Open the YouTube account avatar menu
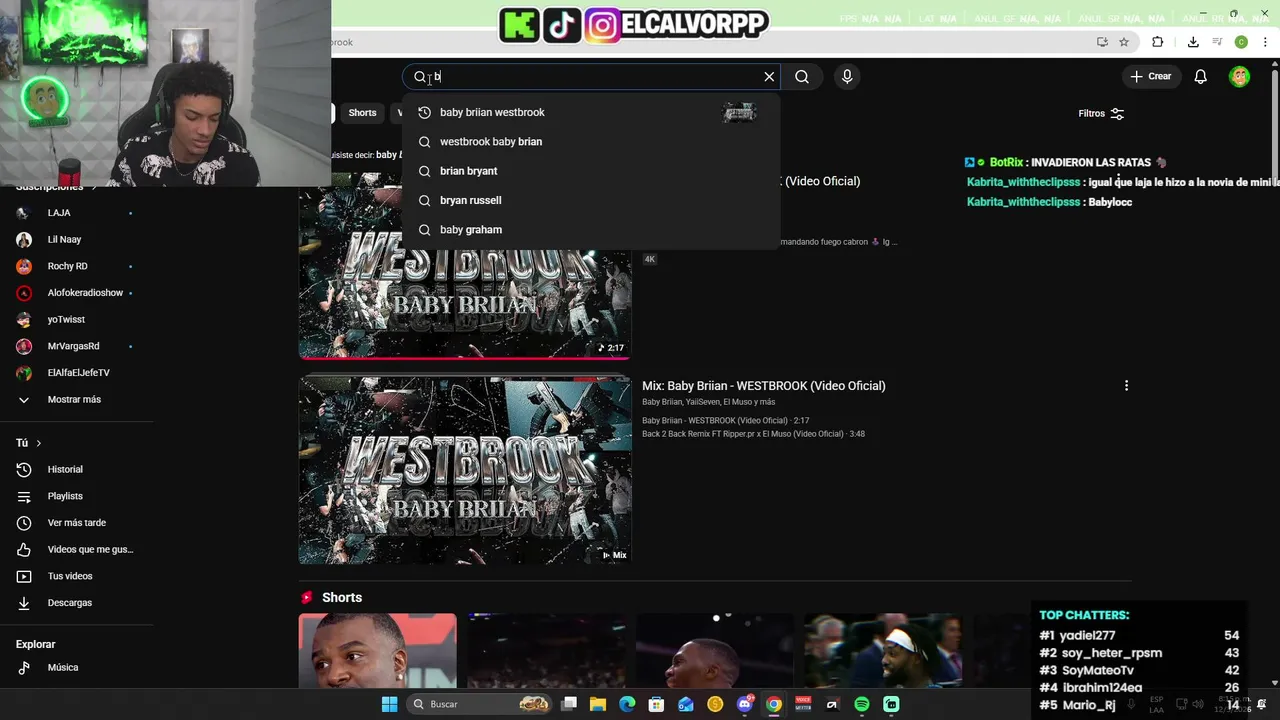 click(x=1240, y=77)
